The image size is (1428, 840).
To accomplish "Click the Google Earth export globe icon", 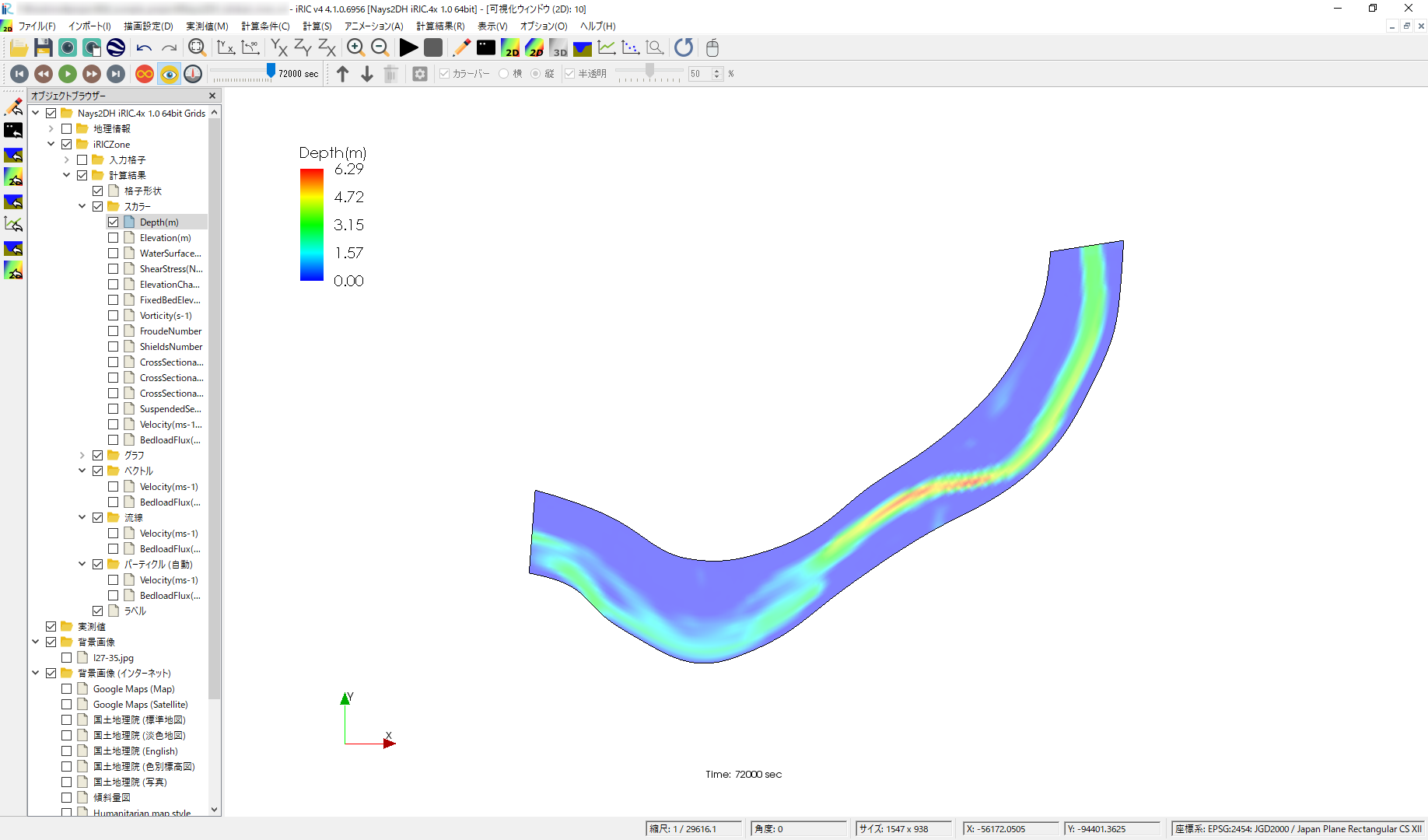I will tap(116, 48).
